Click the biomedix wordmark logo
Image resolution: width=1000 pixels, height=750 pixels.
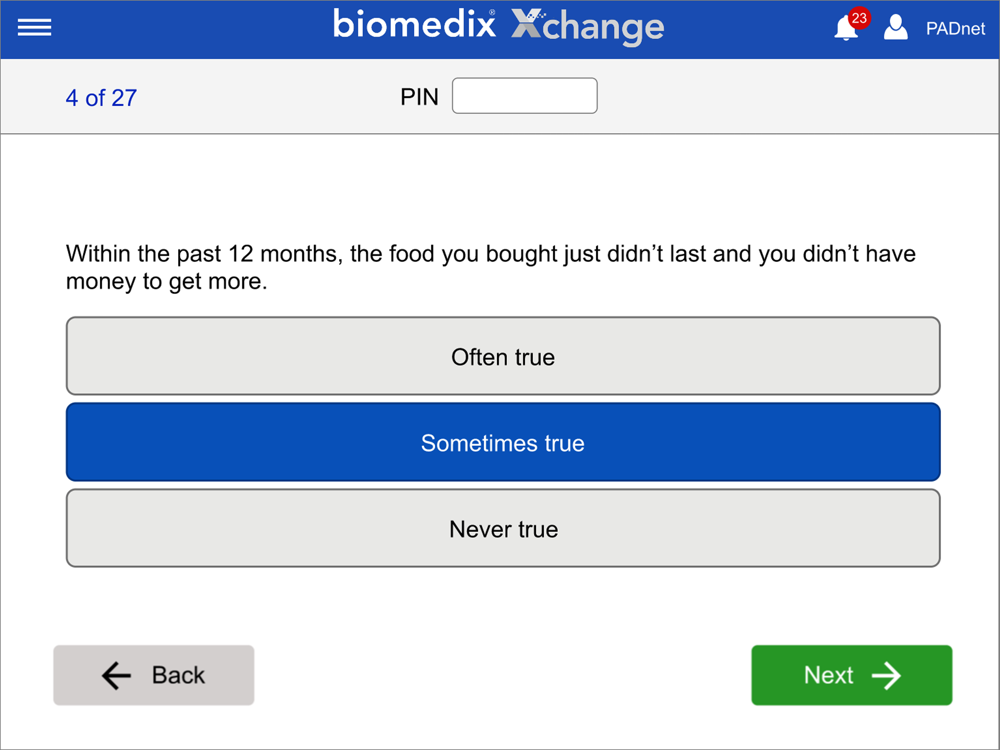click(x=414, y=24)
